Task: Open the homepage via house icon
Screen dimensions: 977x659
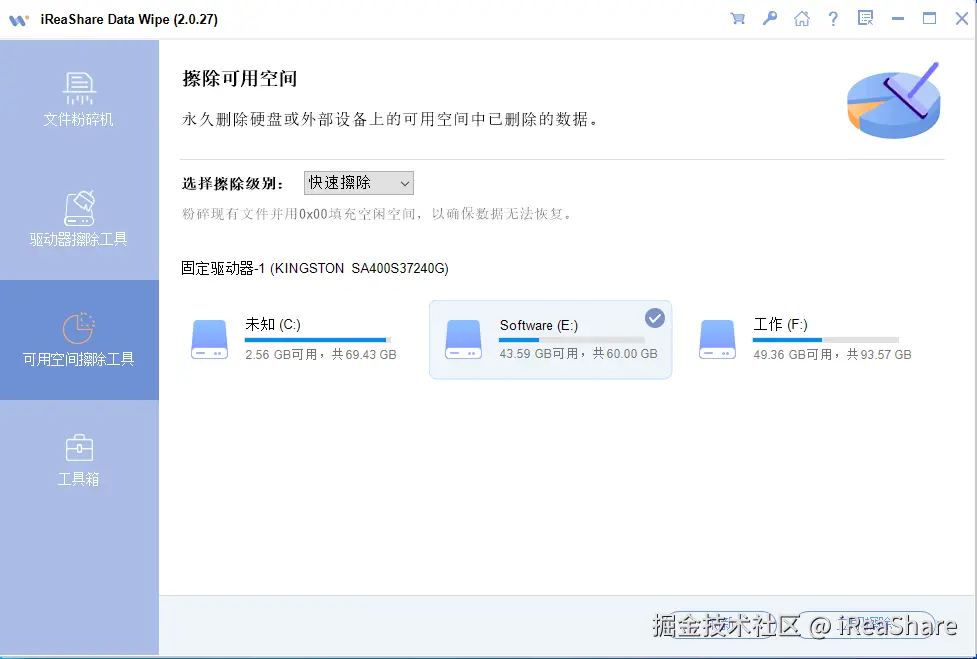Action: [x=801, y=18]
